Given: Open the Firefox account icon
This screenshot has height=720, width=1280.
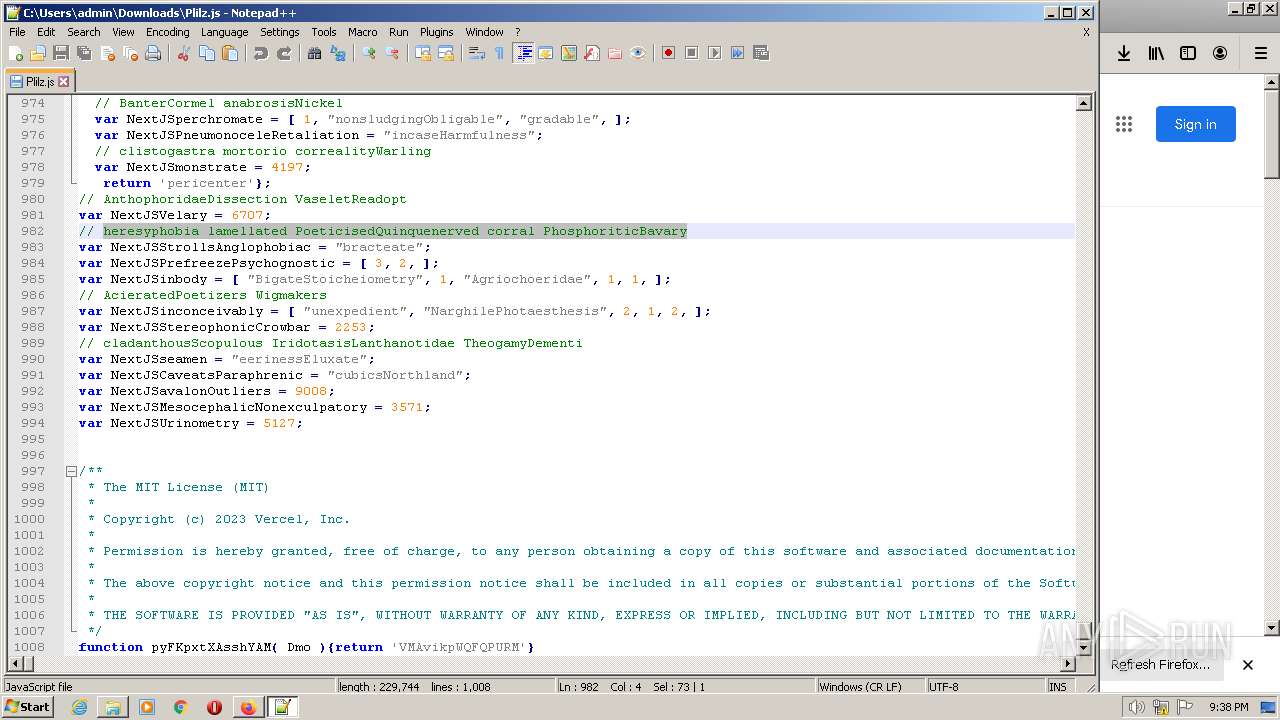Looking at the screenshot, I should (x=1220, y=53).
